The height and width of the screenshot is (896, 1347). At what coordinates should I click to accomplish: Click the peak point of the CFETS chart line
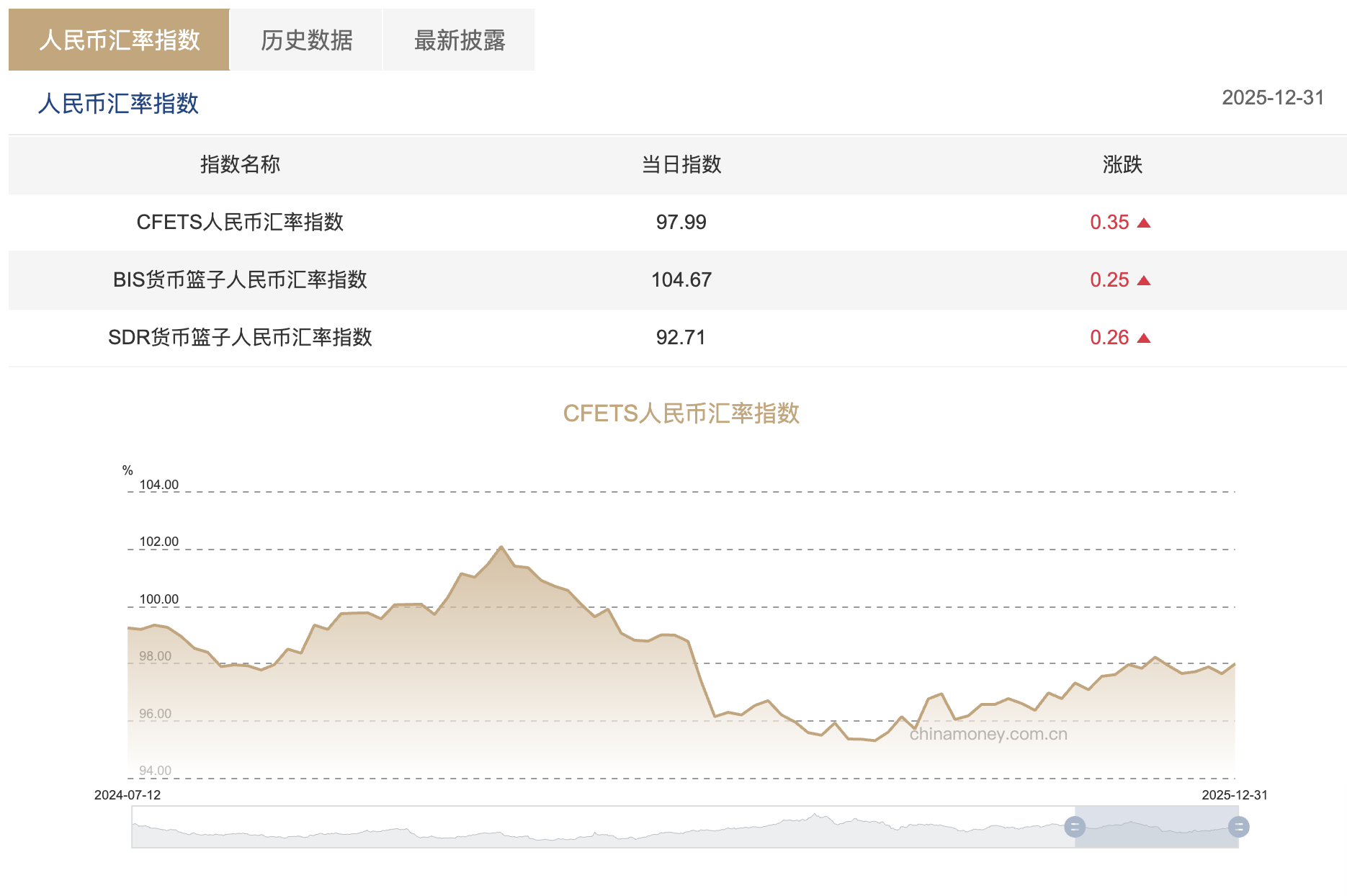(502, 547)
